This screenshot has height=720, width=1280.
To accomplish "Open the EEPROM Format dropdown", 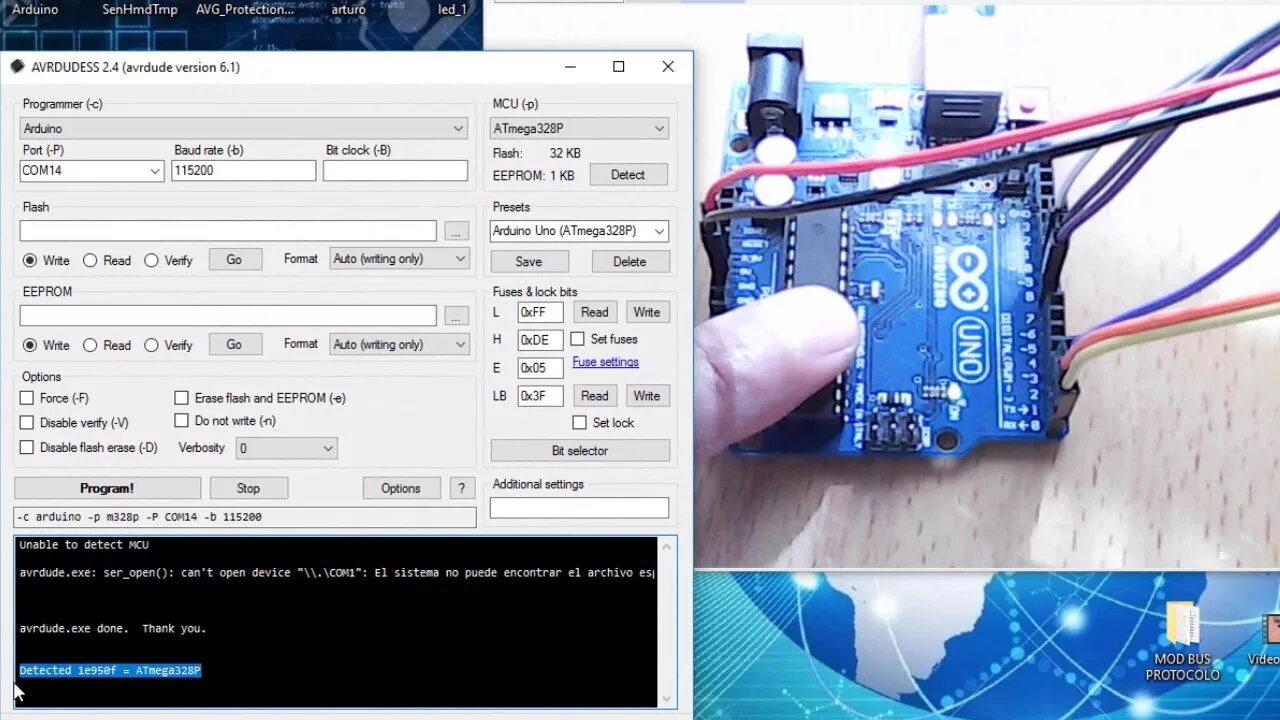I will [400, 344].
